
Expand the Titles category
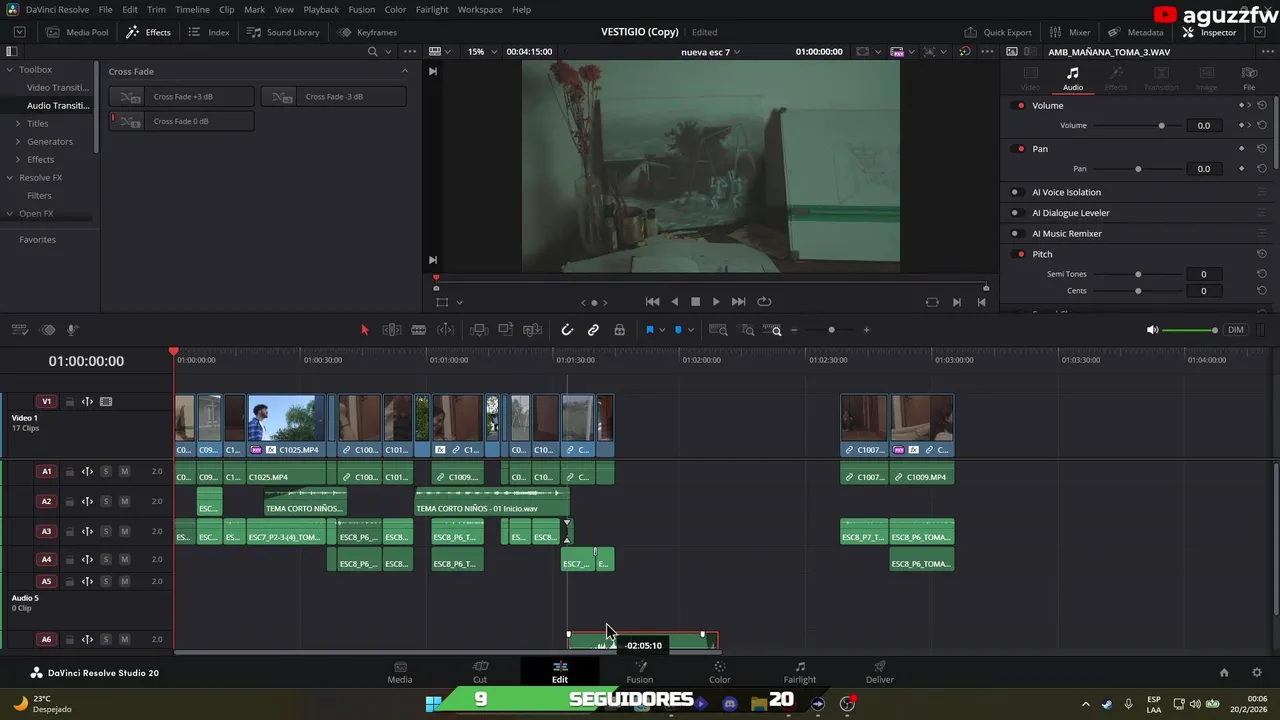(x=17, y=123)
